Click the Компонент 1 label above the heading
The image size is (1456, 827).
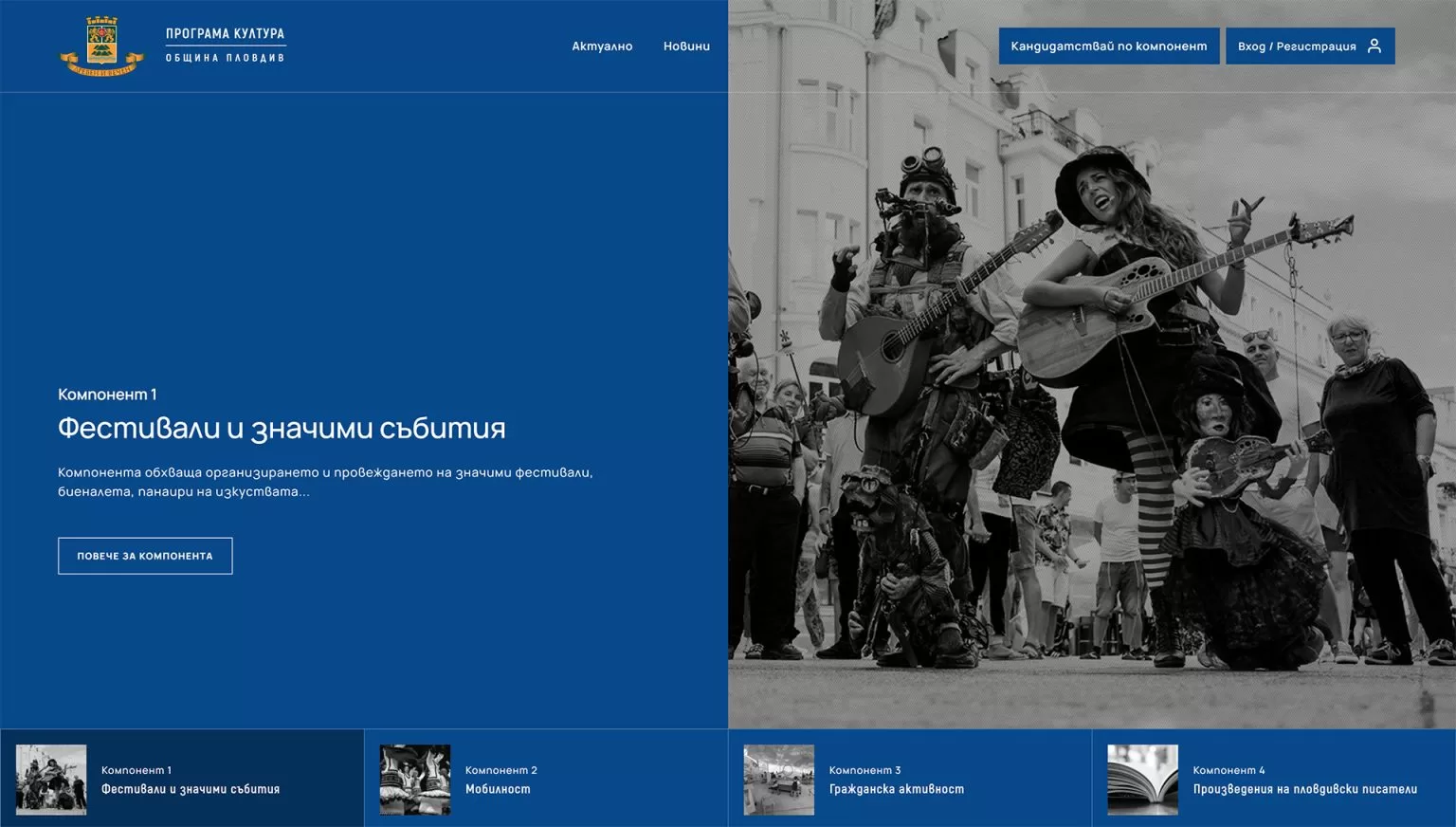pyautogui.click(x=107, y=394)
